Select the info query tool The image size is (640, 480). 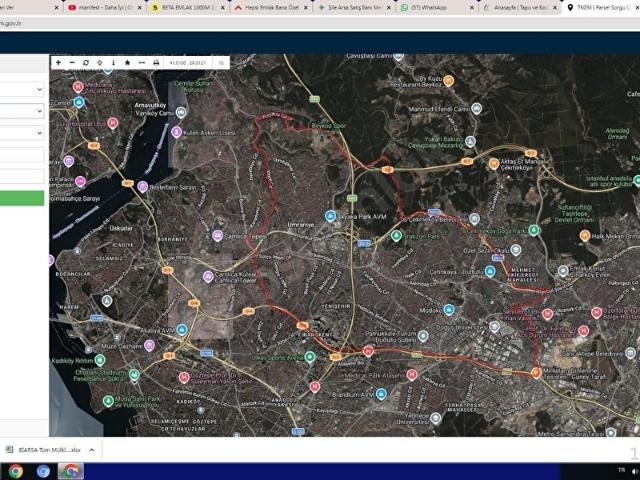(113, 62)
